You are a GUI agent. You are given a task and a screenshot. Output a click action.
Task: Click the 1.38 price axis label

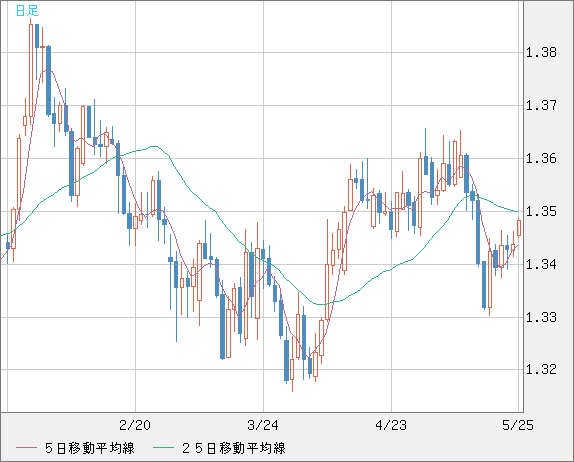[541, 52]
